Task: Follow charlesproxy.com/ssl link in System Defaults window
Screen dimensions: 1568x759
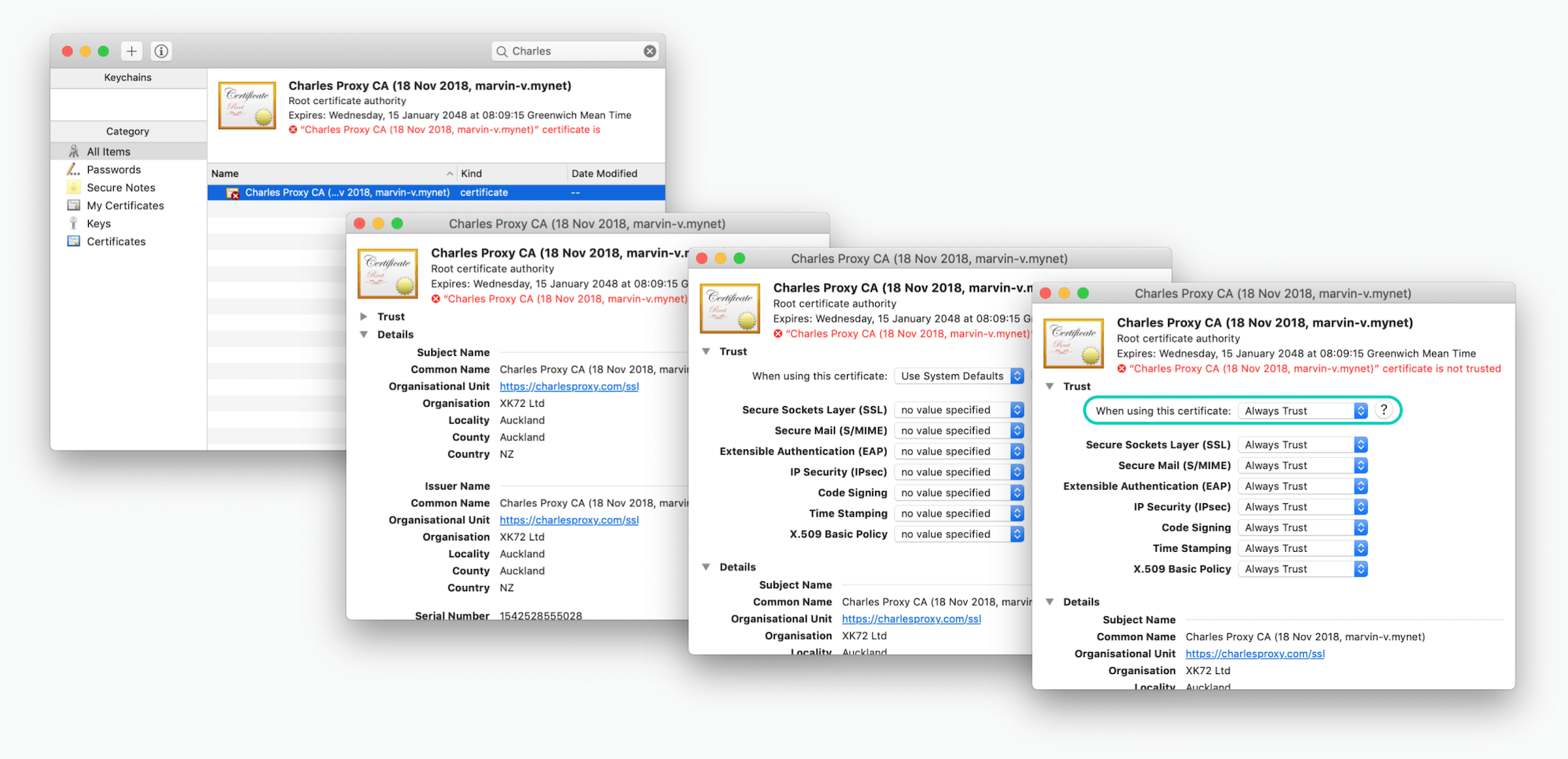Action: [x=912, y=619]
